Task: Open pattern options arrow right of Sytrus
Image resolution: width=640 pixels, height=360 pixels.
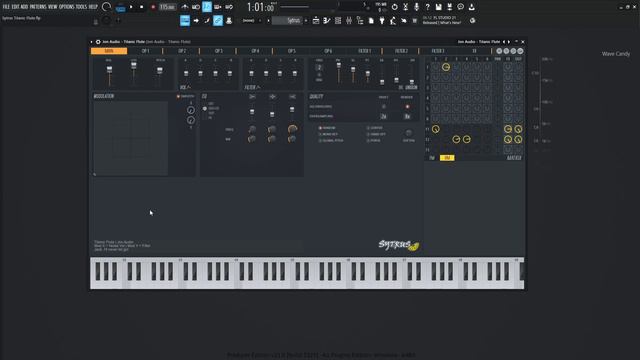Action: [306, 20]
